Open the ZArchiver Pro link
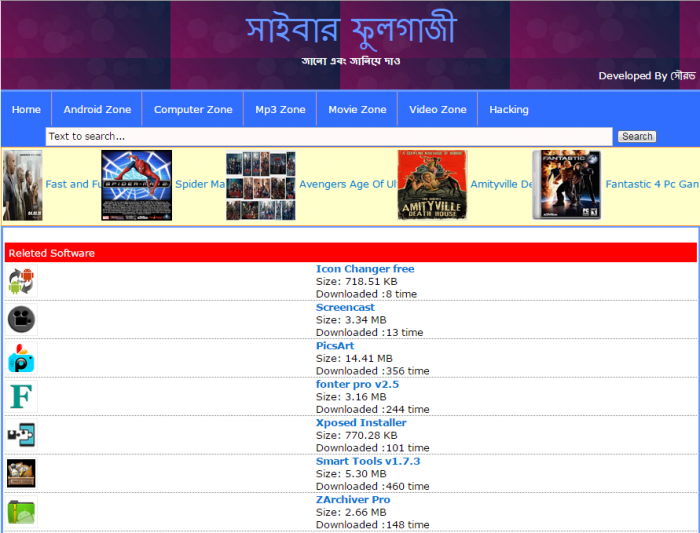This screenshot has height=533, width=700. pos(353,499)
